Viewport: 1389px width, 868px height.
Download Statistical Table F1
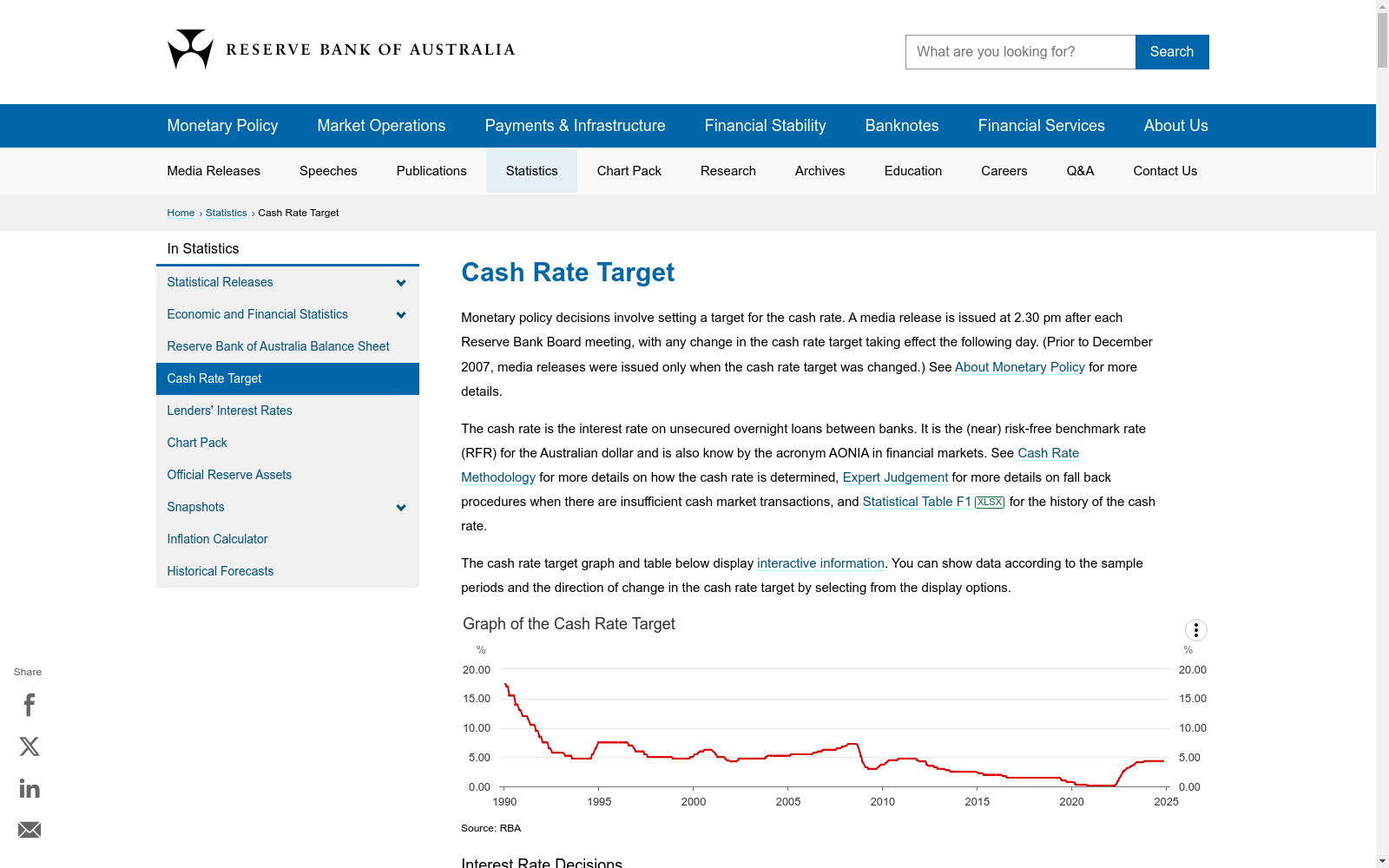coord(917,502)
